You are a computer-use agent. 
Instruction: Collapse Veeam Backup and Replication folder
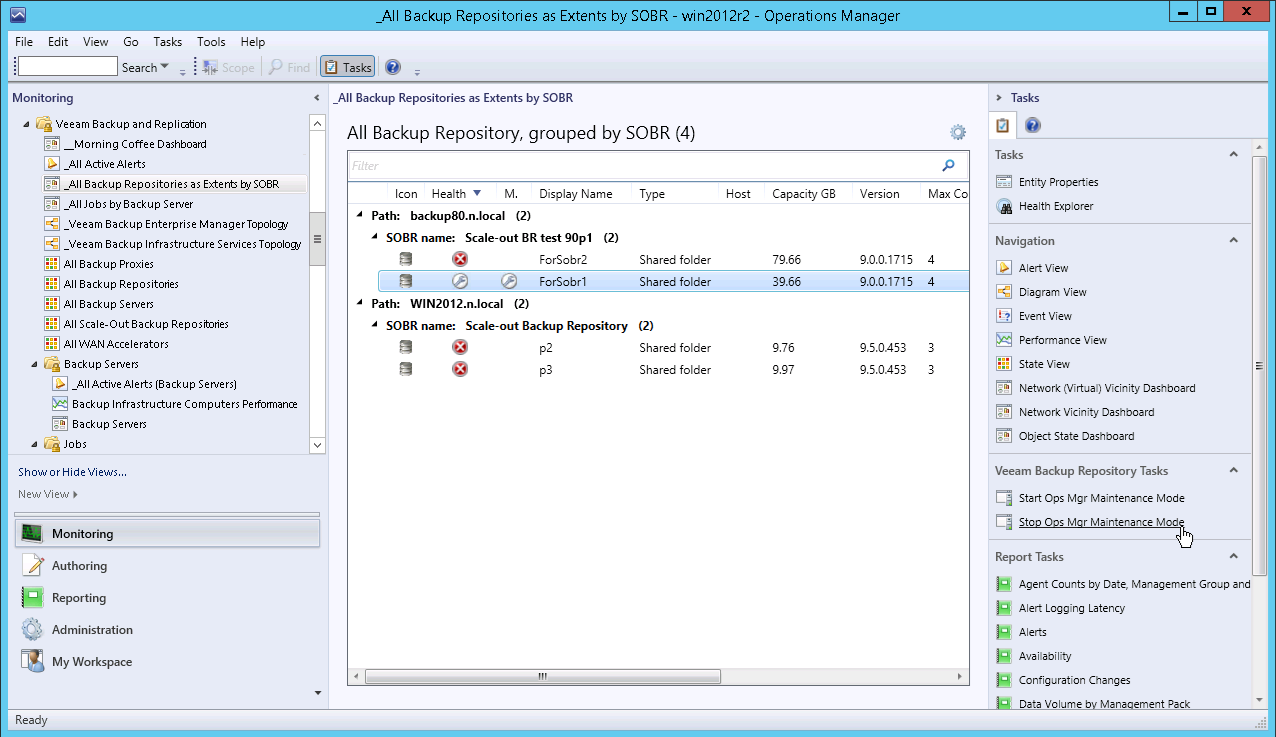[27, 125]
